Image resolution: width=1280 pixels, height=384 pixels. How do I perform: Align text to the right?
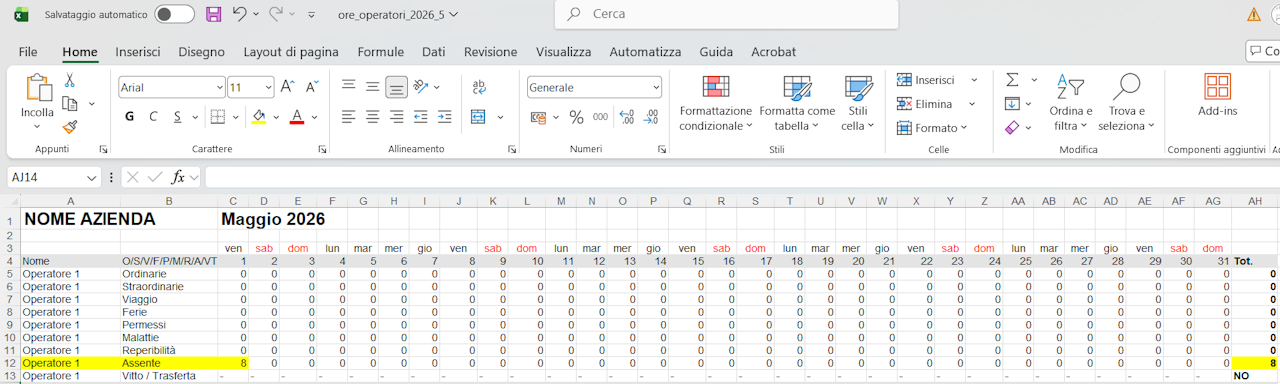(396, 117)
